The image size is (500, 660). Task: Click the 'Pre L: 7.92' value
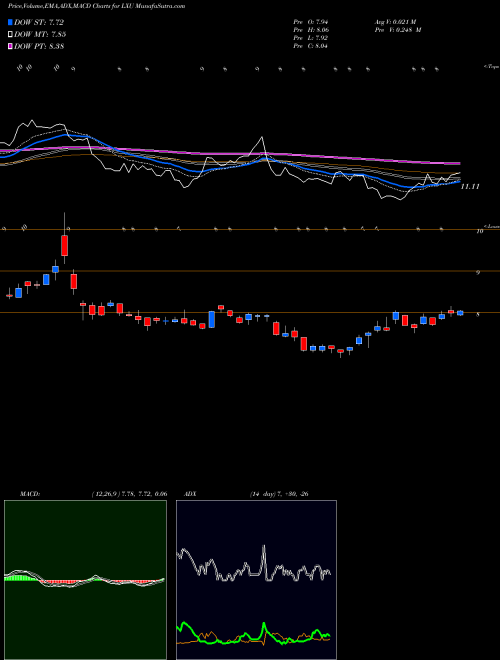click(311, 38)
